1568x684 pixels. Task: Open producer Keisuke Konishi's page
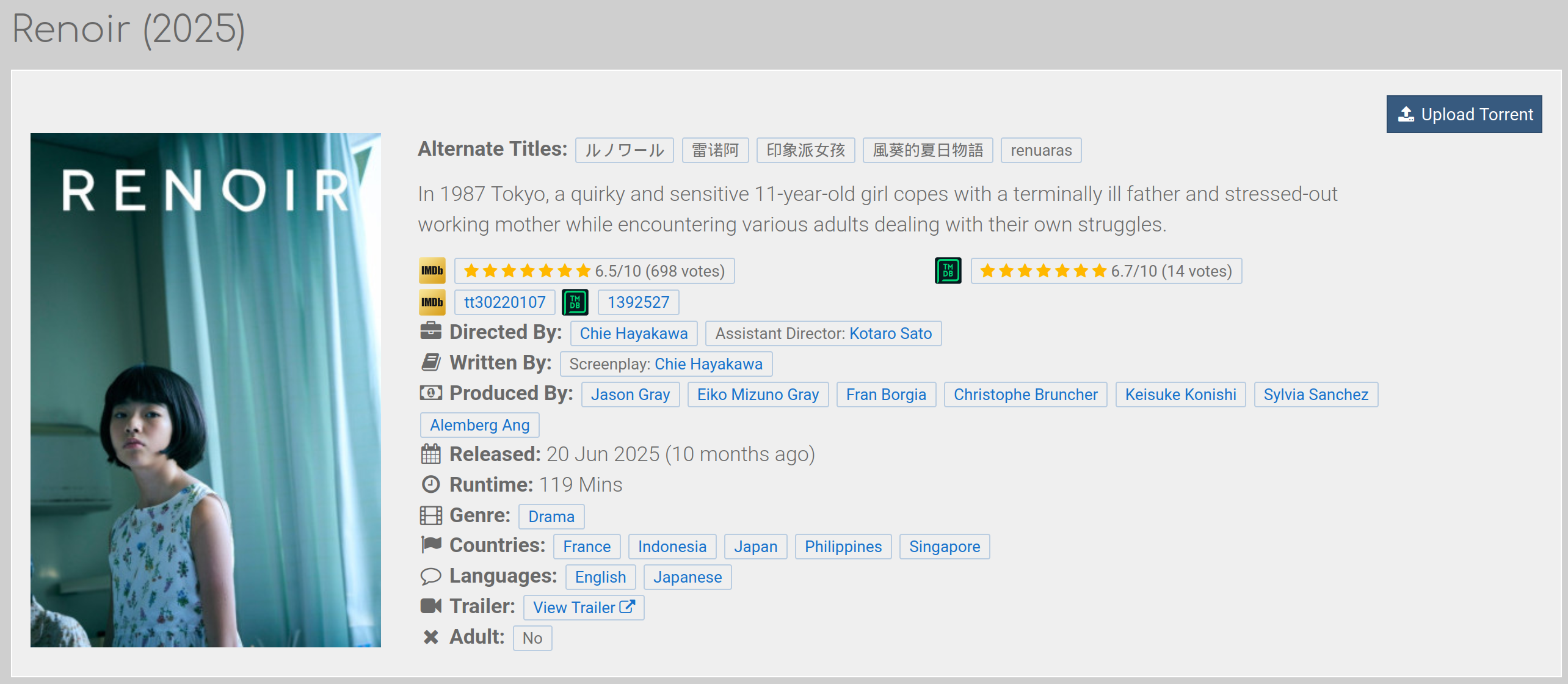[x=1180, y=395]
